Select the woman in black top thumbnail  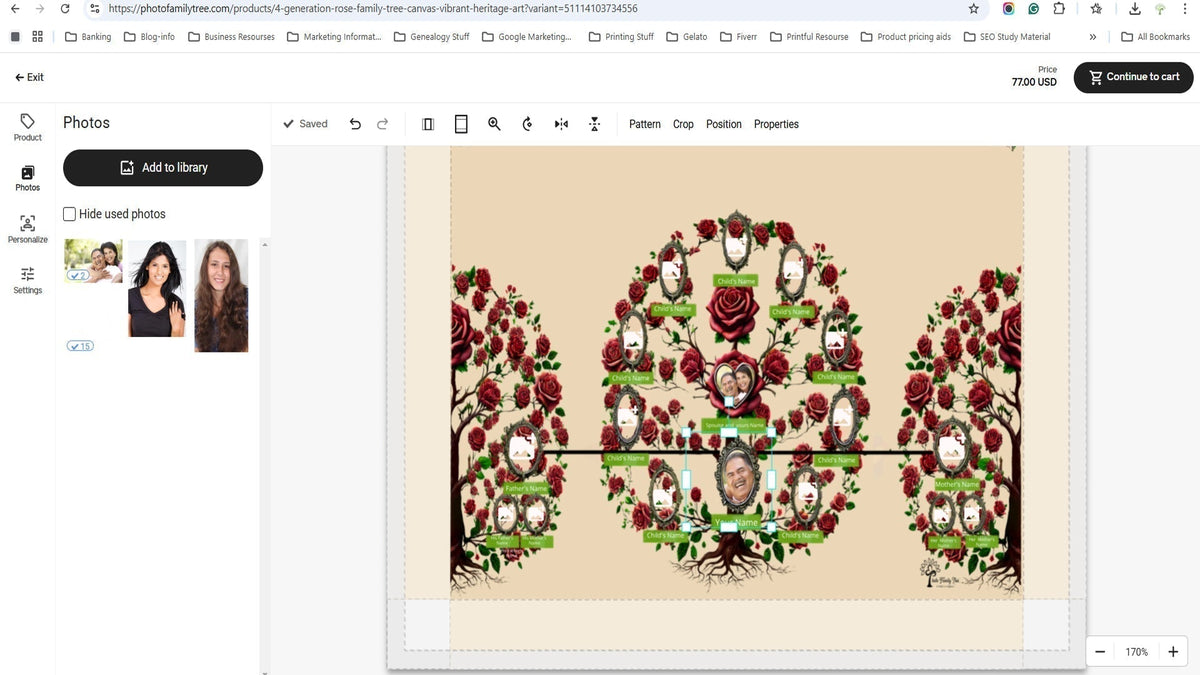point(157,288)
